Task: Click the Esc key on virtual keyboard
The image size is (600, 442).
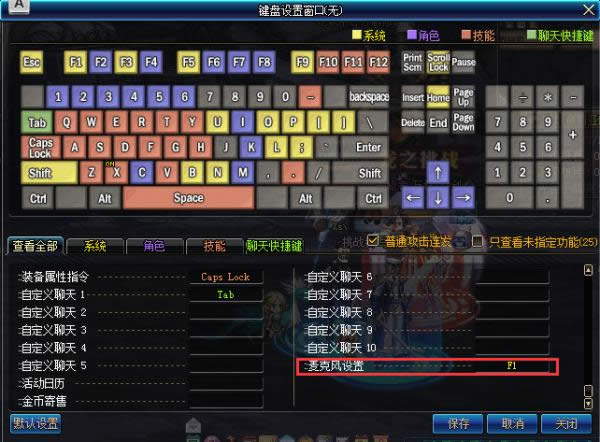Action: pyautogui.click(x=32, y=62)
